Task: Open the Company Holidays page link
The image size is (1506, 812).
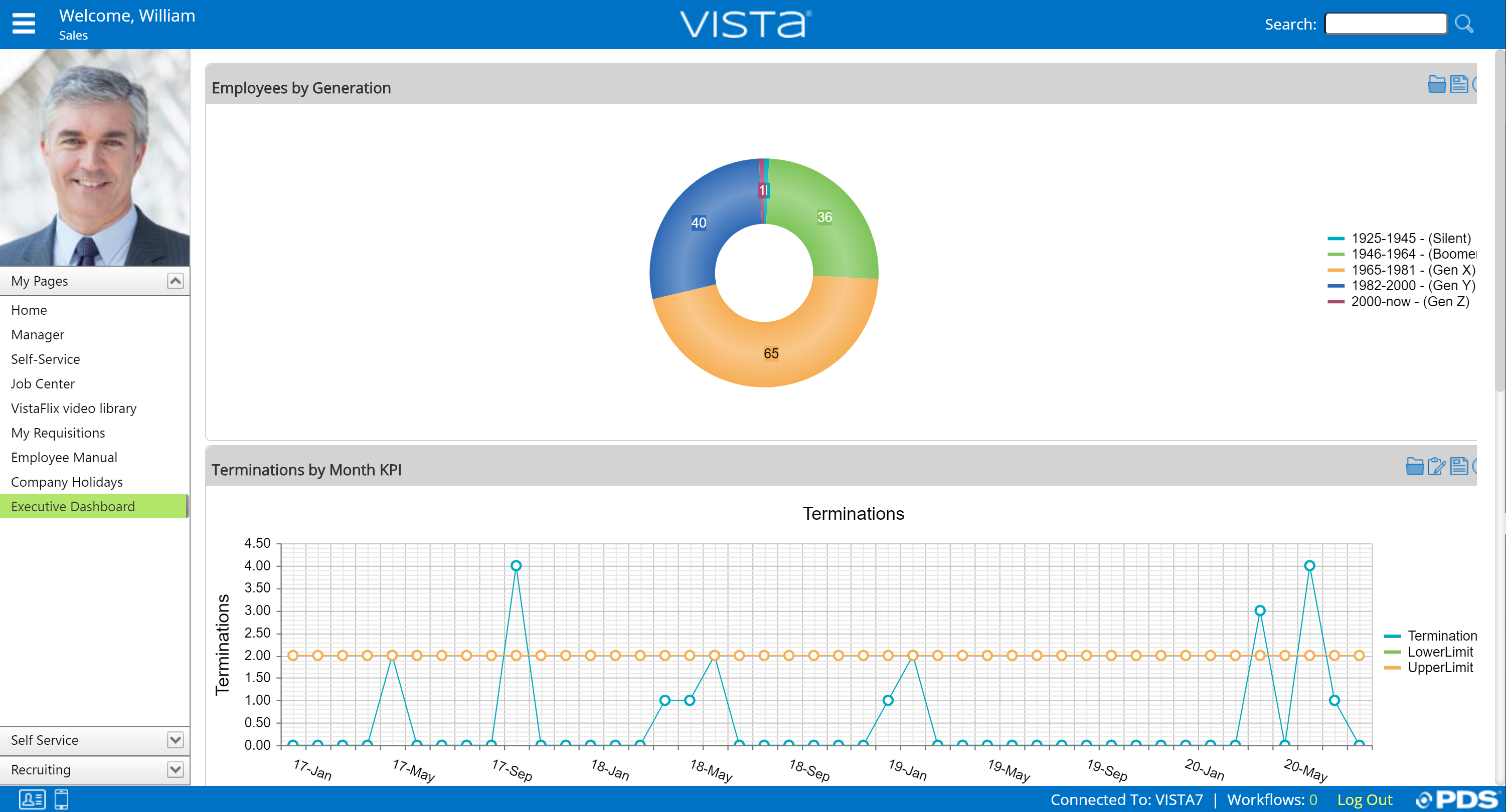Action: pos(67,482)
